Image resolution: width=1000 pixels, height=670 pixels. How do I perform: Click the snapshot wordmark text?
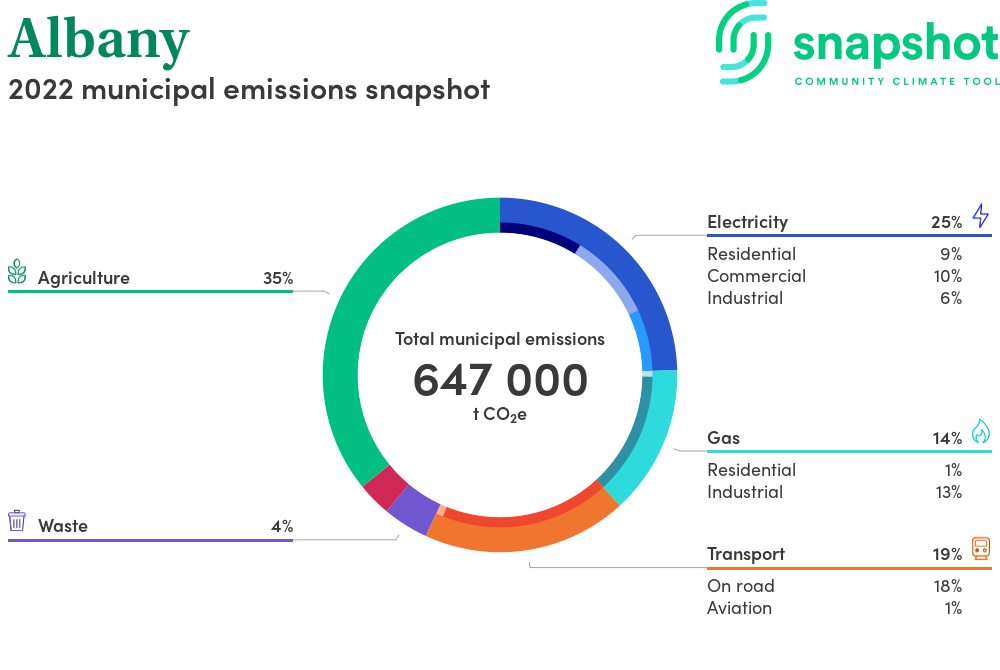[896, 45]
